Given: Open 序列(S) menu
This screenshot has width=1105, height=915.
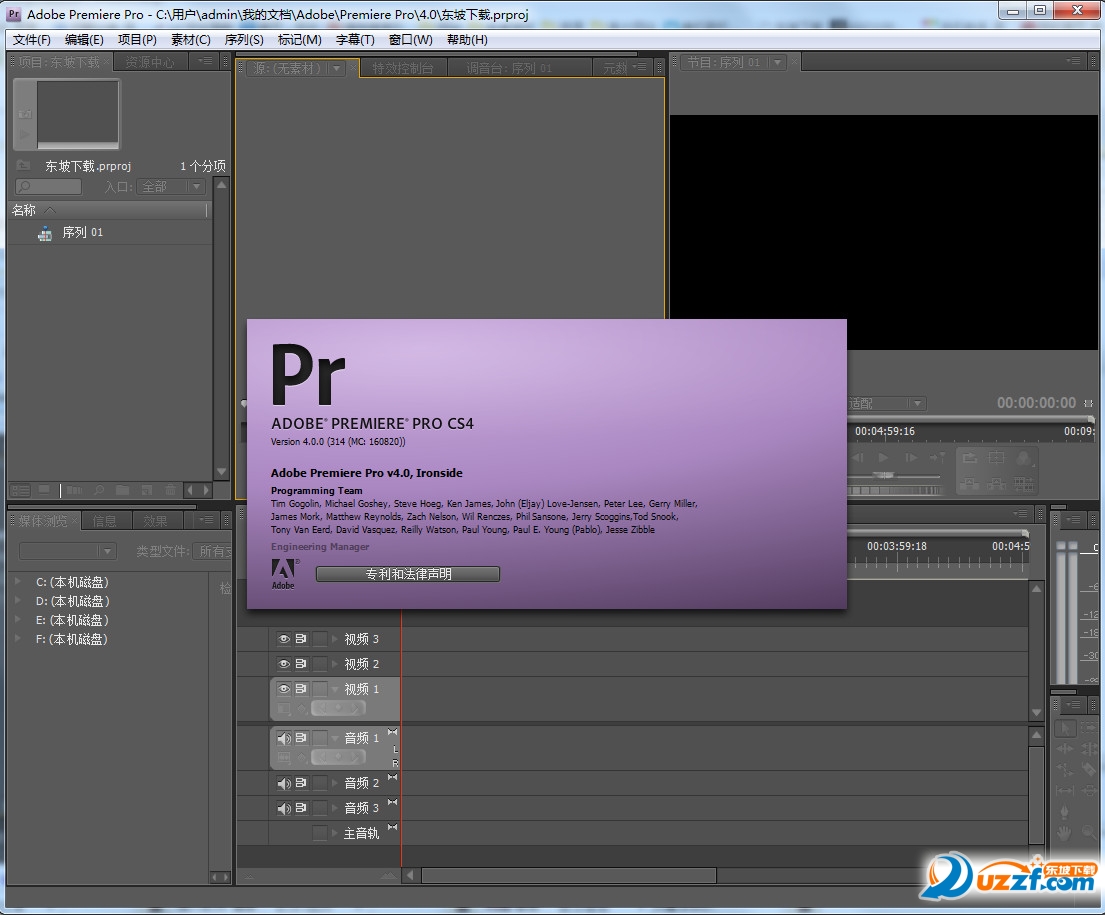Looking at the screenshot, I should pos(244,39).
